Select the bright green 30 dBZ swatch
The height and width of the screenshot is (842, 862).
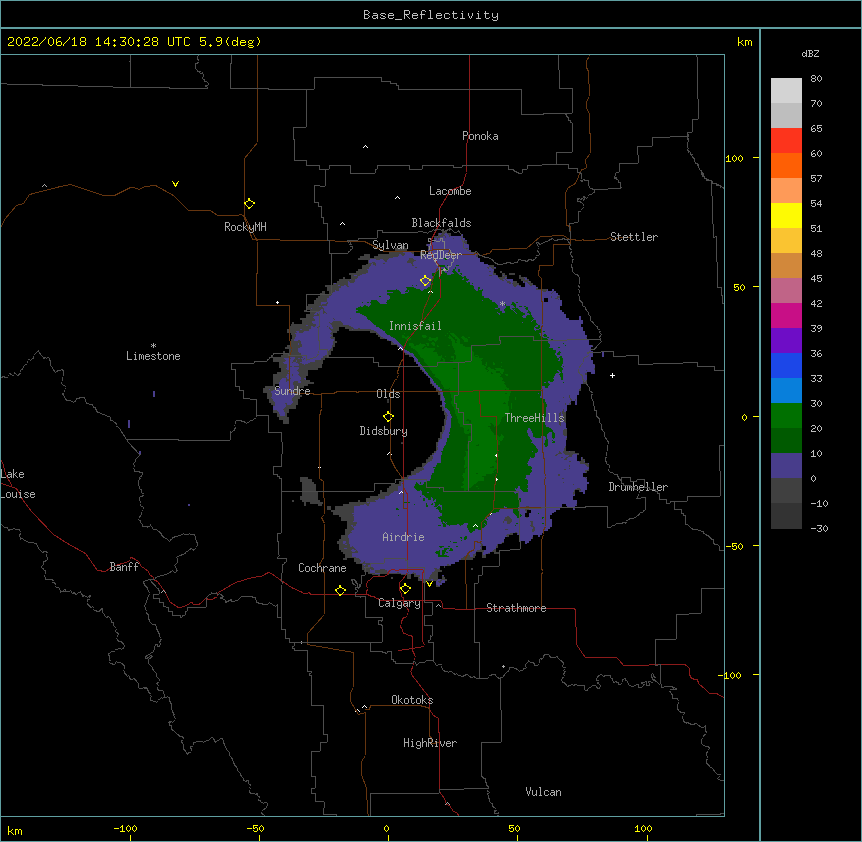click(786, 416)
